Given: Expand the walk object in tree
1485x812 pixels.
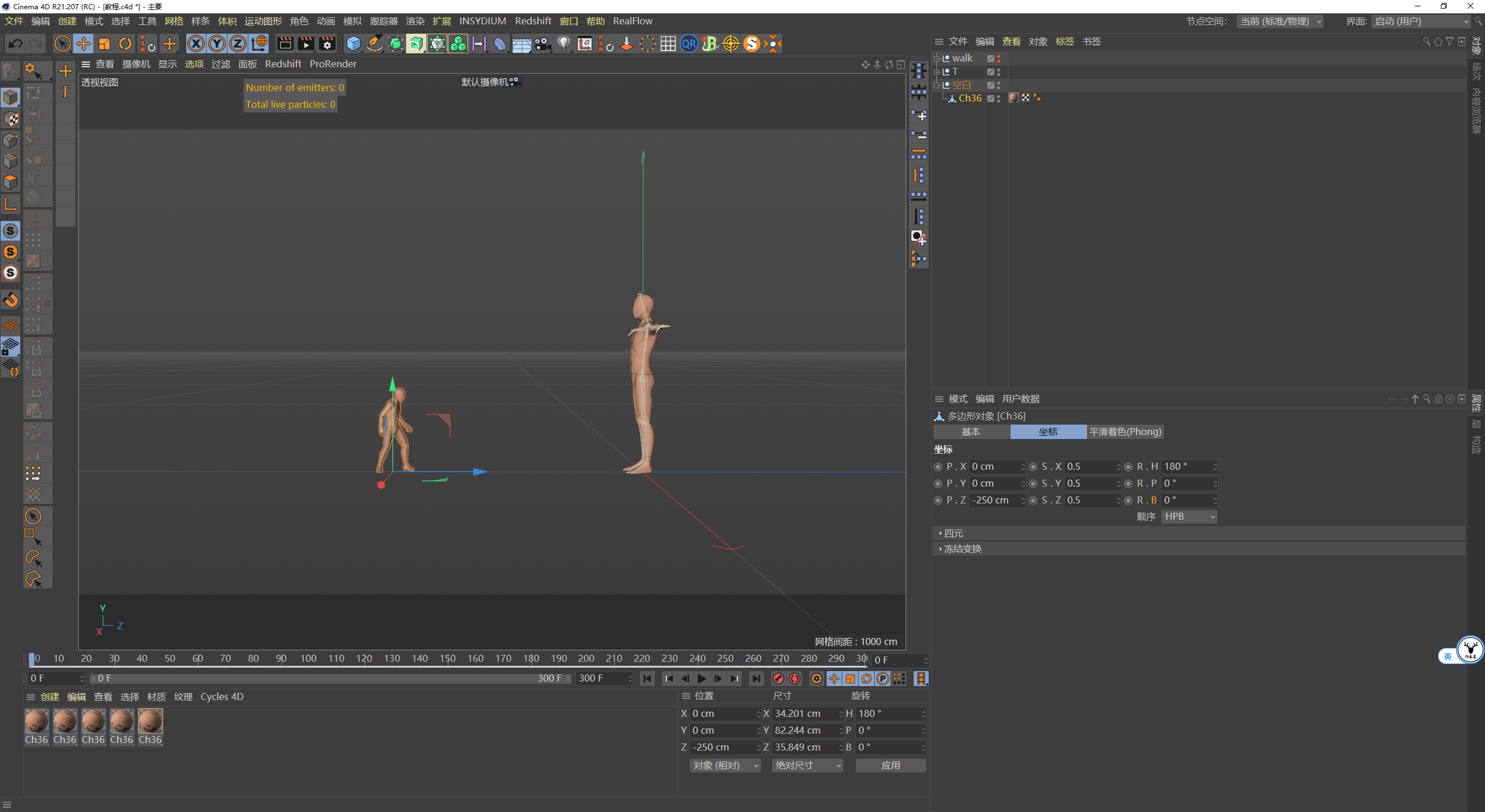Looking at the screenshot, I should point(936,59).
